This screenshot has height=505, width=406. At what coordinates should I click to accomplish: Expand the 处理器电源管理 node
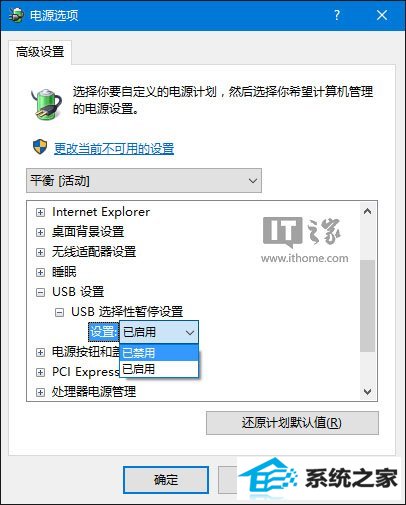[40, 392]
